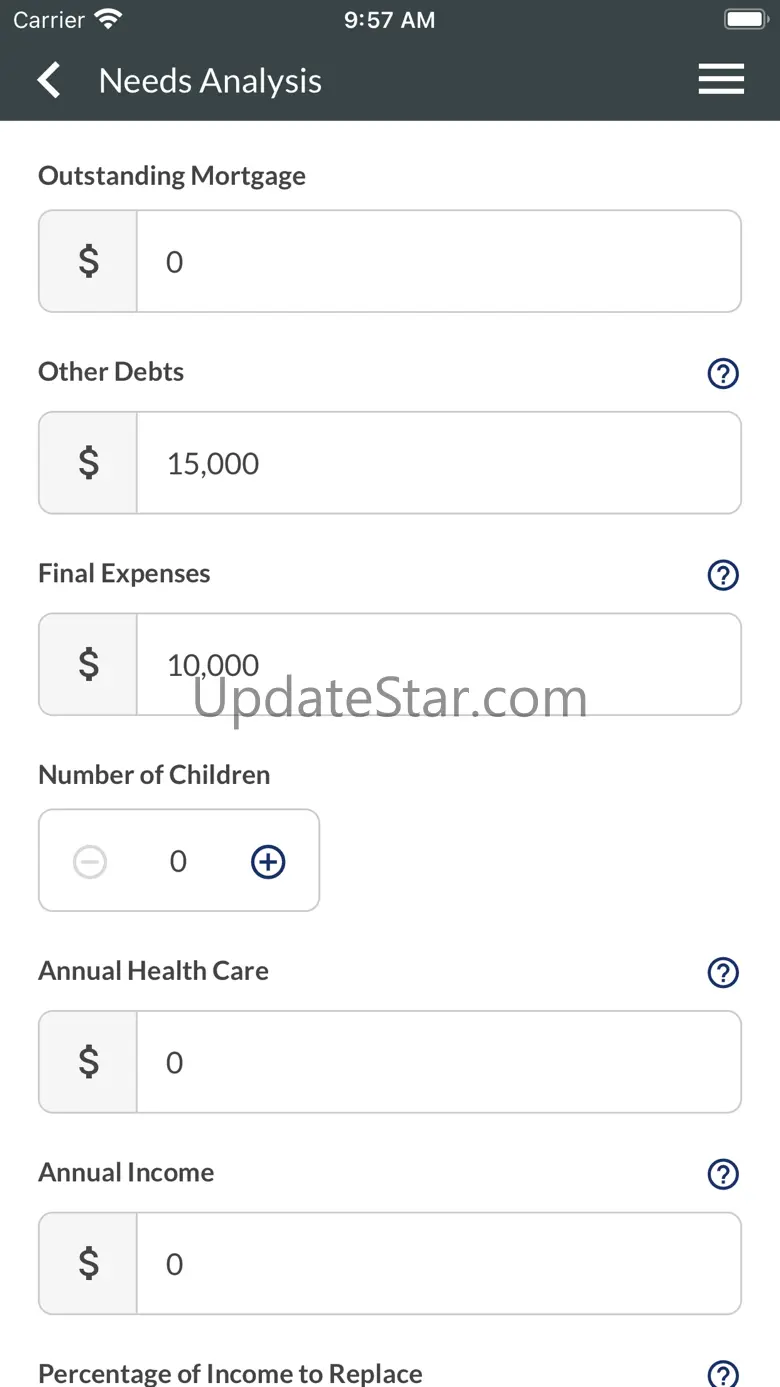The image size is (780, 1387).
Task: Tap the dollar sign beside Other Debts
Action: pyautogui.click(x=89, y=463)
